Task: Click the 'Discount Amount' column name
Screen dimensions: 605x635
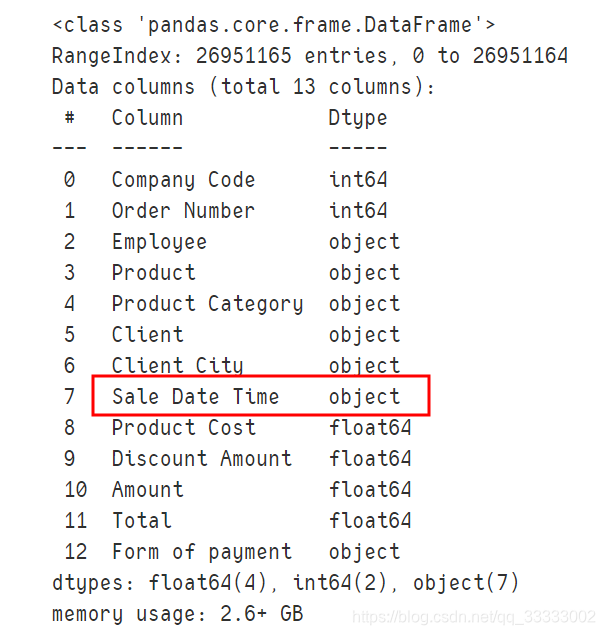Action: [x=202, y=458]
